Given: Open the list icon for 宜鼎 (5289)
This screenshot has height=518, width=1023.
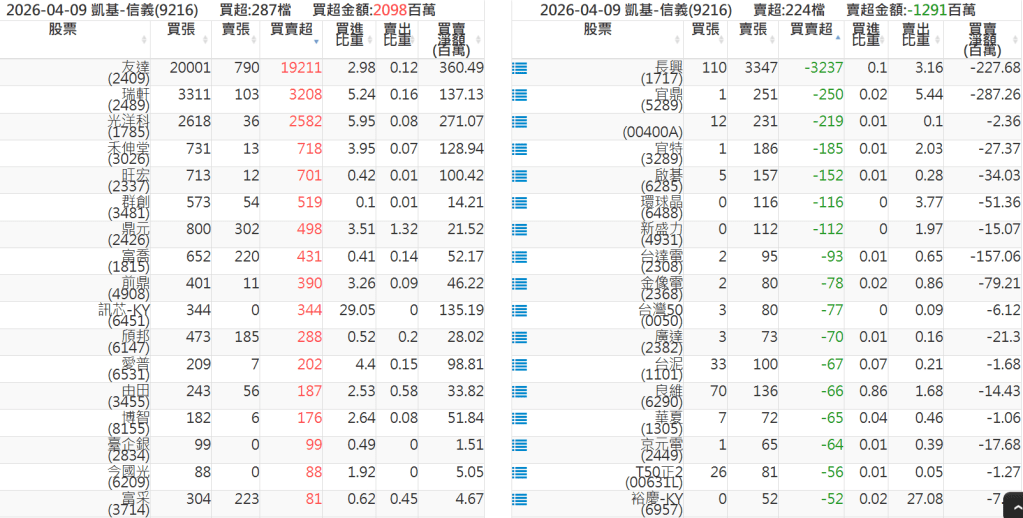Looking at the screenshot, I should click(519, 95).
